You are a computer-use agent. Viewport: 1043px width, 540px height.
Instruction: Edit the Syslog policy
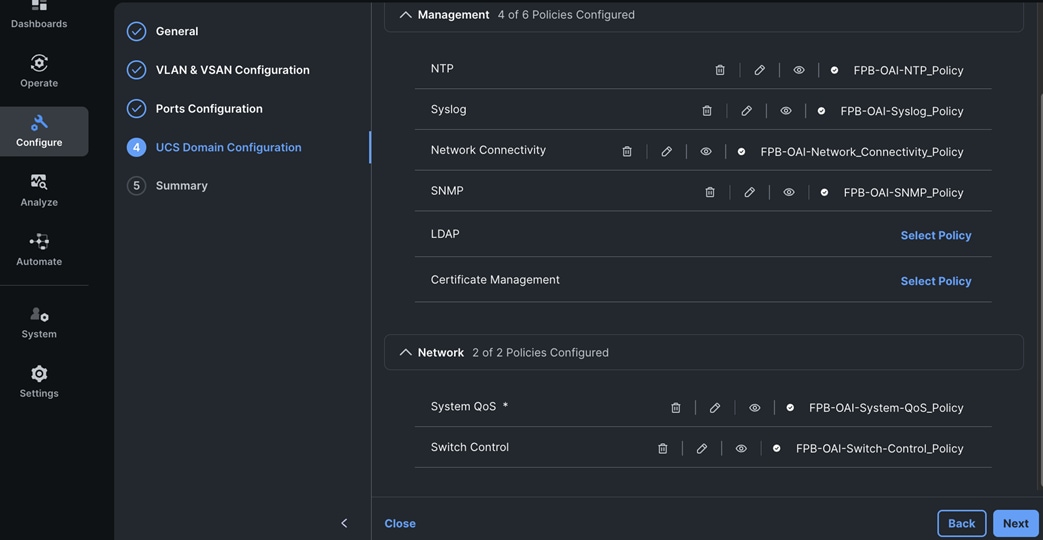click(x=746, y=110)
